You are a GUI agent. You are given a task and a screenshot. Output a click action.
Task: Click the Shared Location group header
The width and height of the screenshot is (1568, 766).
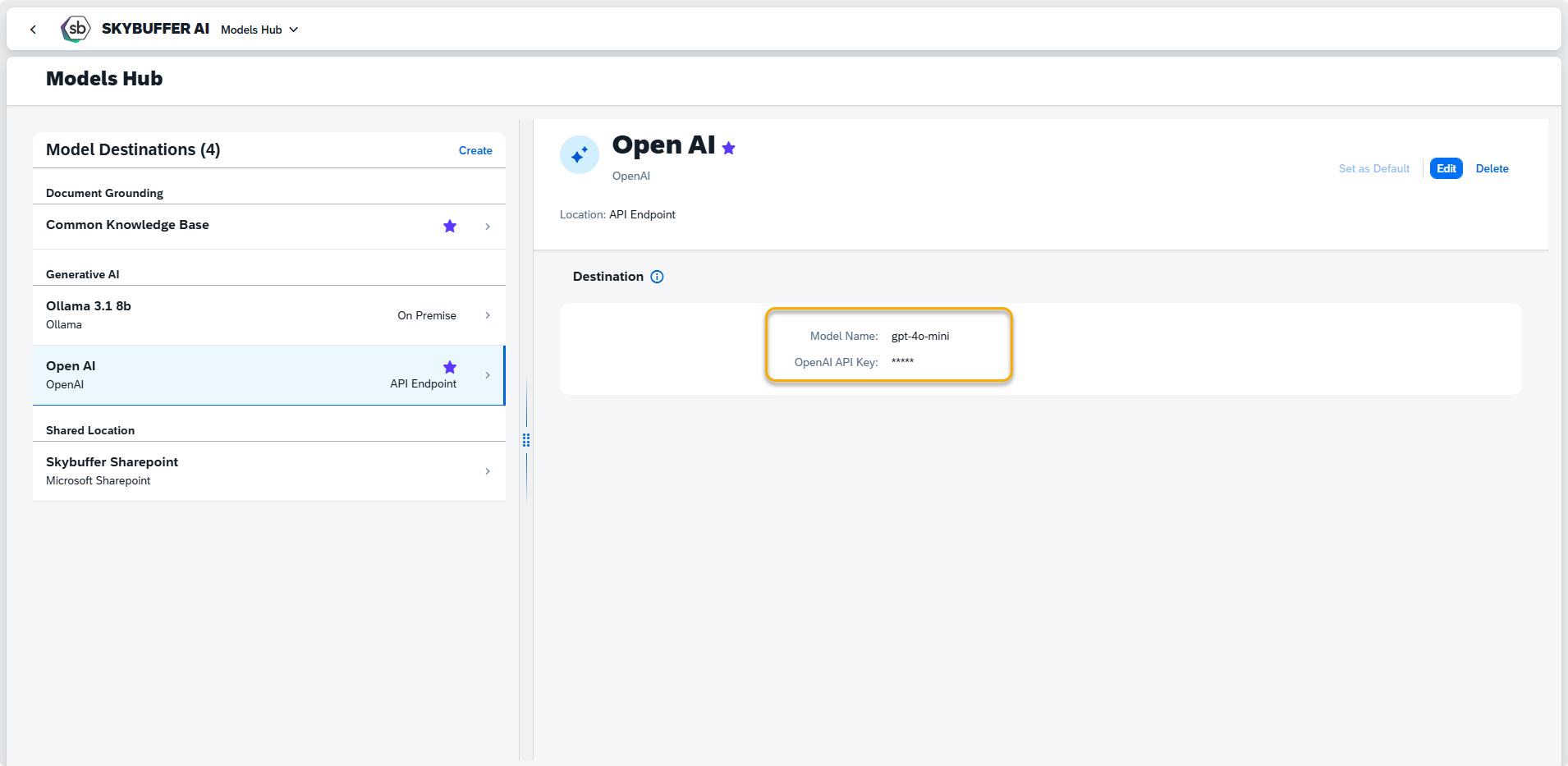click(90, 430)
